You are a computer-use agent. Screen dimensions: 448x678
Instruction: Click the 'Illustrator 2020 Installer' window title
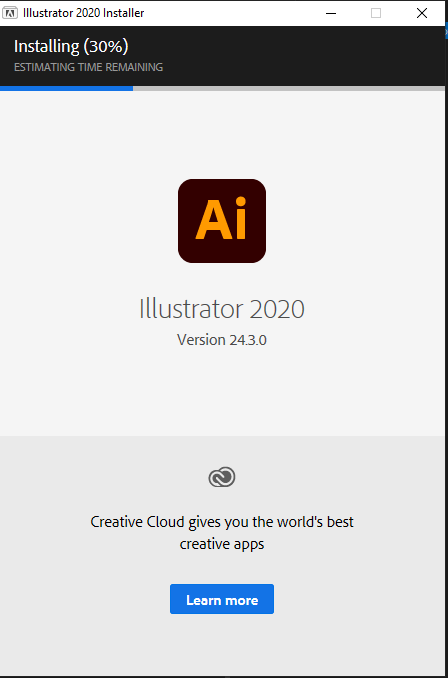tap(83, 13)
